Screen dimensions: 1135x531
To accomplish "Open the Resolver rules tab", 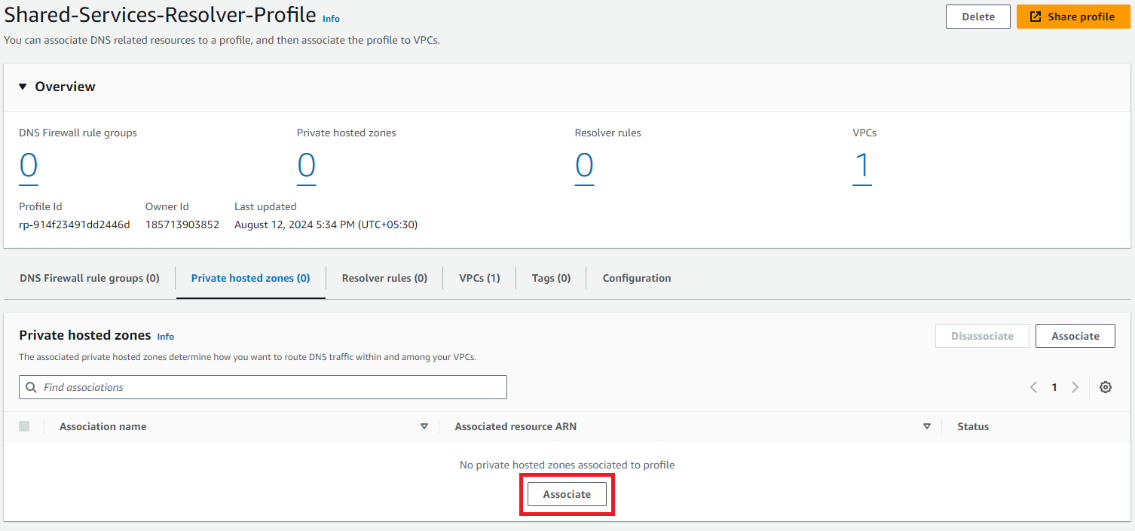I will (x=384, y=278).
